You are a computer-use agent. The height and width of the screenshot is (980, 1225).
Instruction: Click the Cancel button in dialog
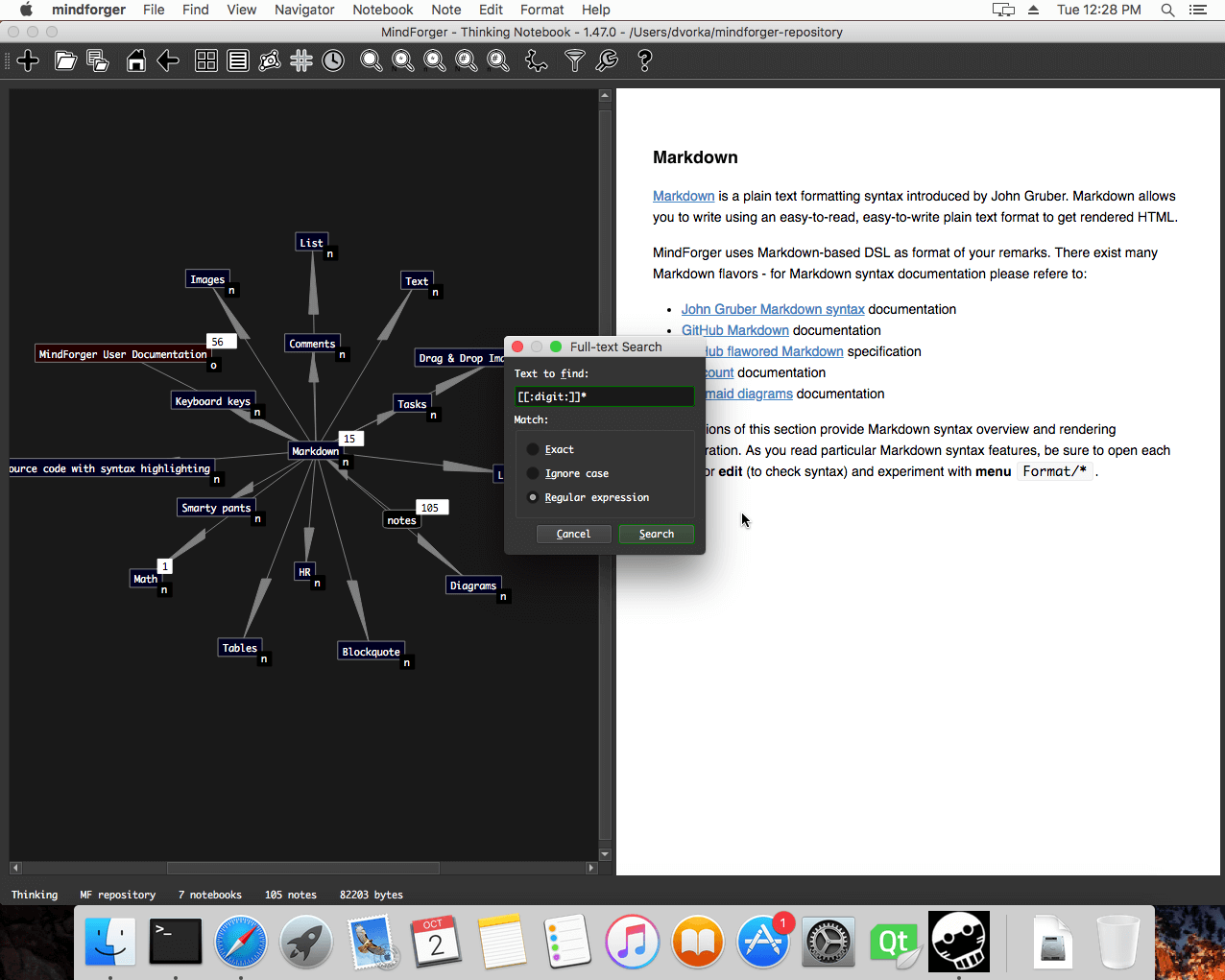573,534
